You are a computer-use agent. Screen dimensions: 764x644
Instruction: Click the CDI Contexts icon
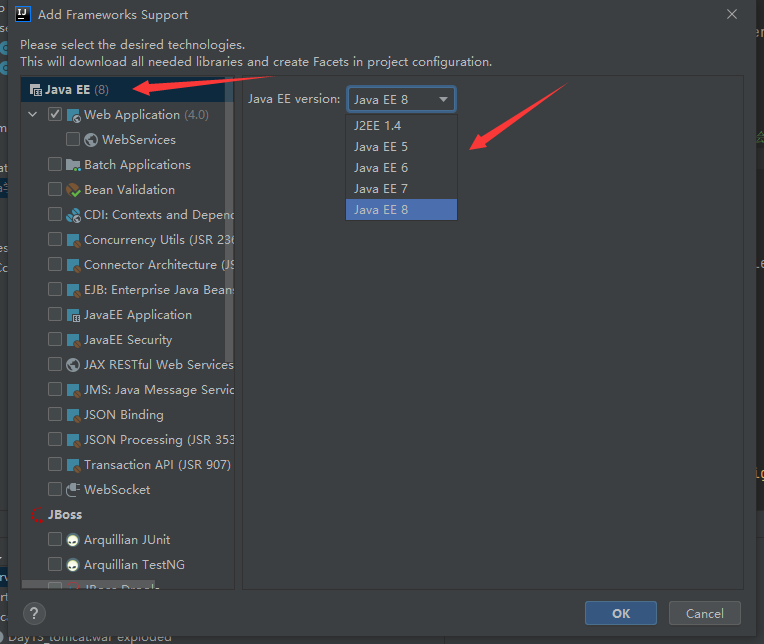73,215
